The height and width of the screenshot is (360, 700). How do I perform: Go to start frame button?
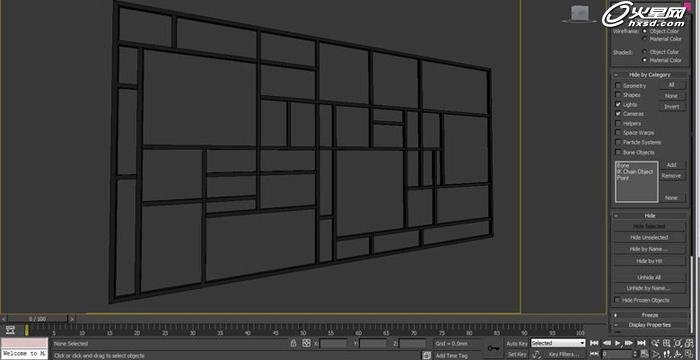[594, 343]
